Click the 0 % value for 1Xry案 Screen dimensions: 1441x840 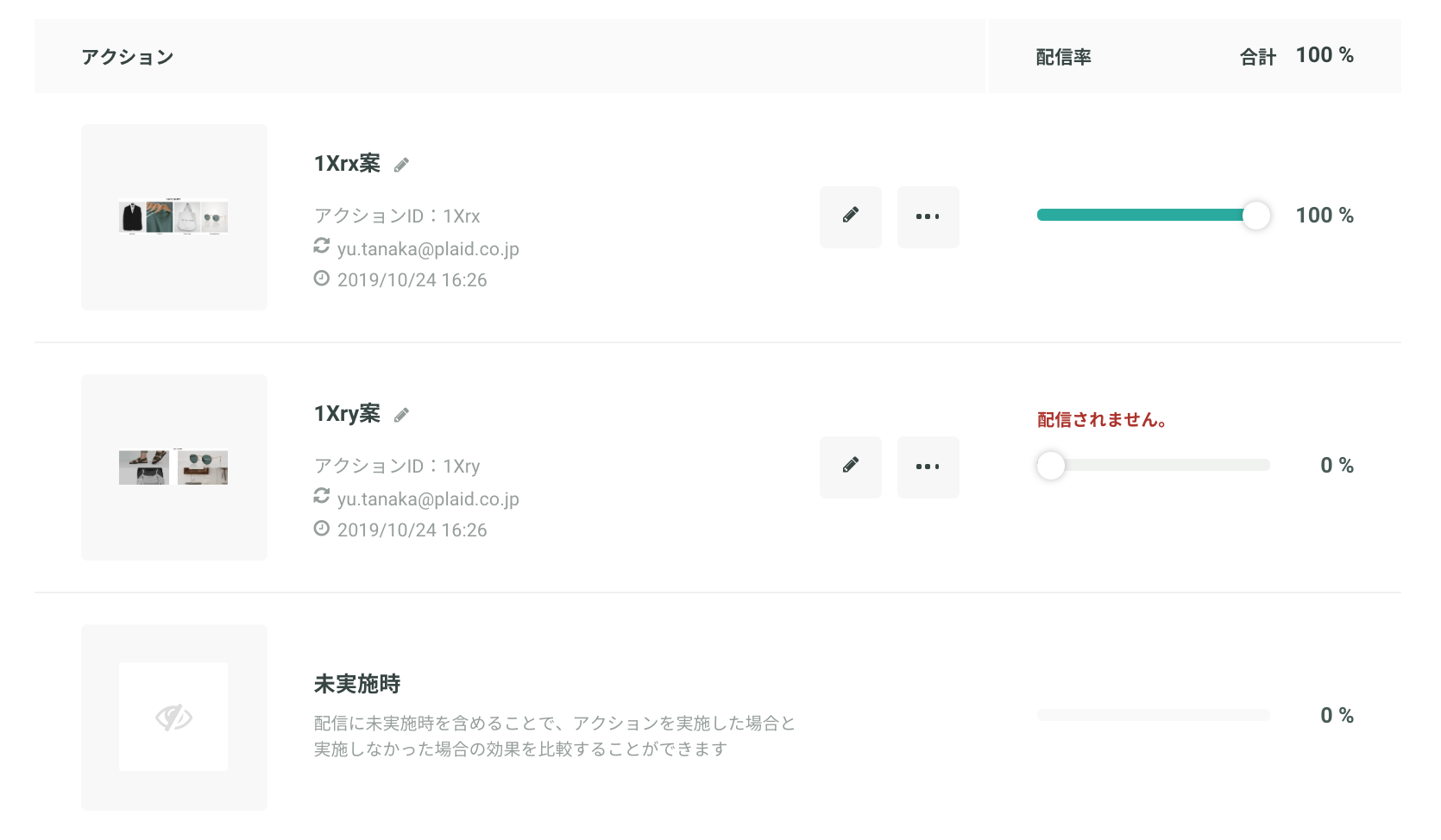1337,466
